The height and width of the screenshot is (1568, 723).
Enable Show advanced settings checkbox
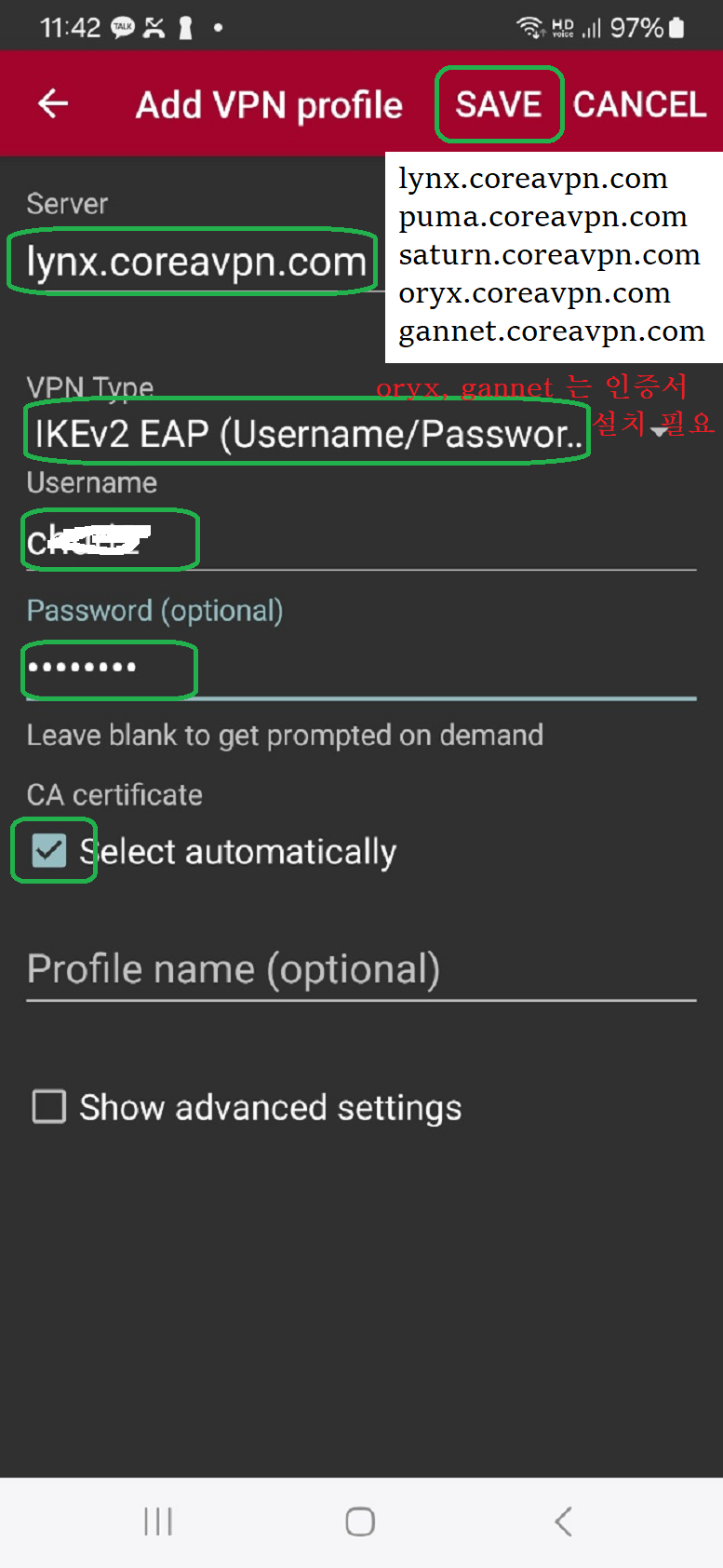click(49, 1107)
